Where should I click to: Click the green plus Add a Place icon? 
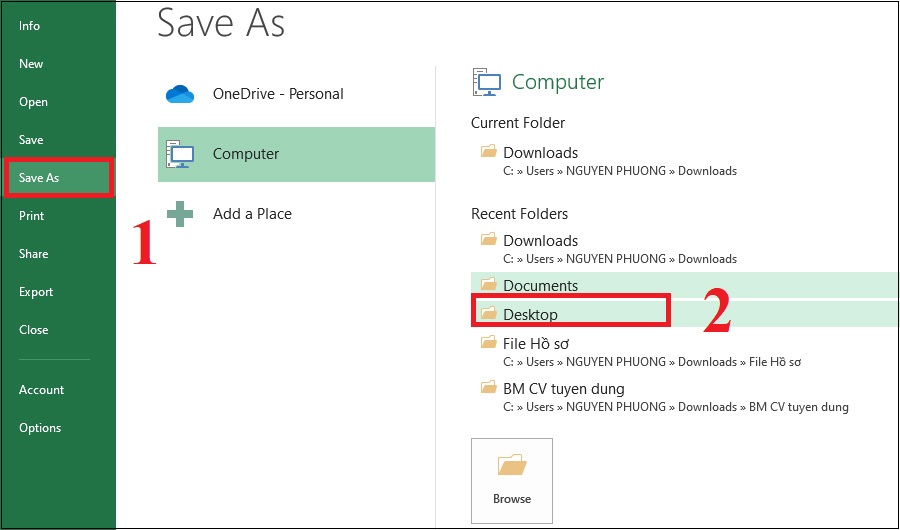[180, 214]
